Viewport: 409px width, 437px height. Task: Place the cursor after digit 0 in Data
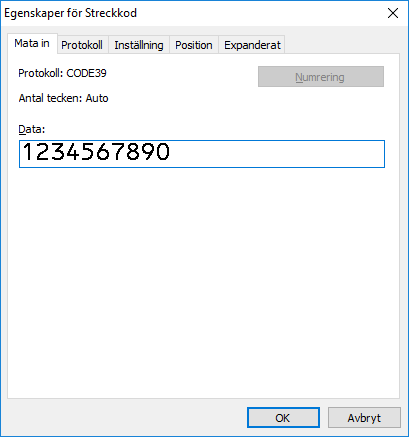pos(171,152)
